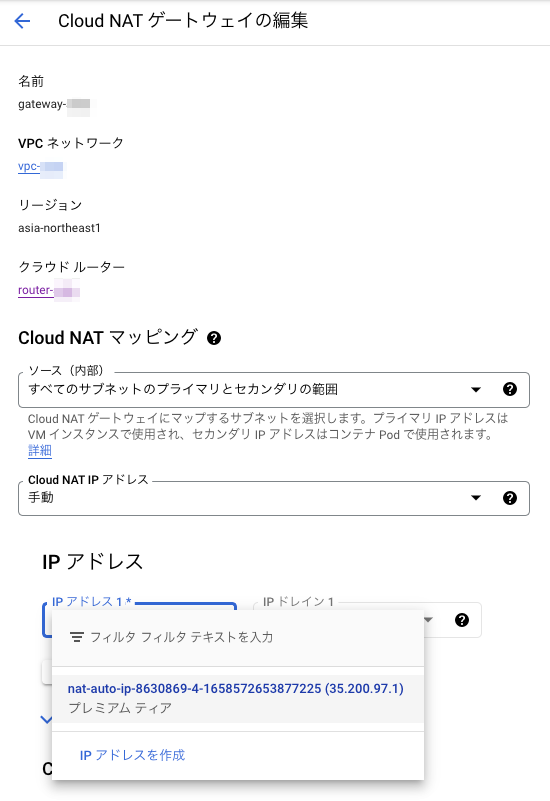Viewport: 550px width, 801px height.
Task: Click the プレミアム ティア line under nat-auto-ip
Action: [x=120, y=708]
